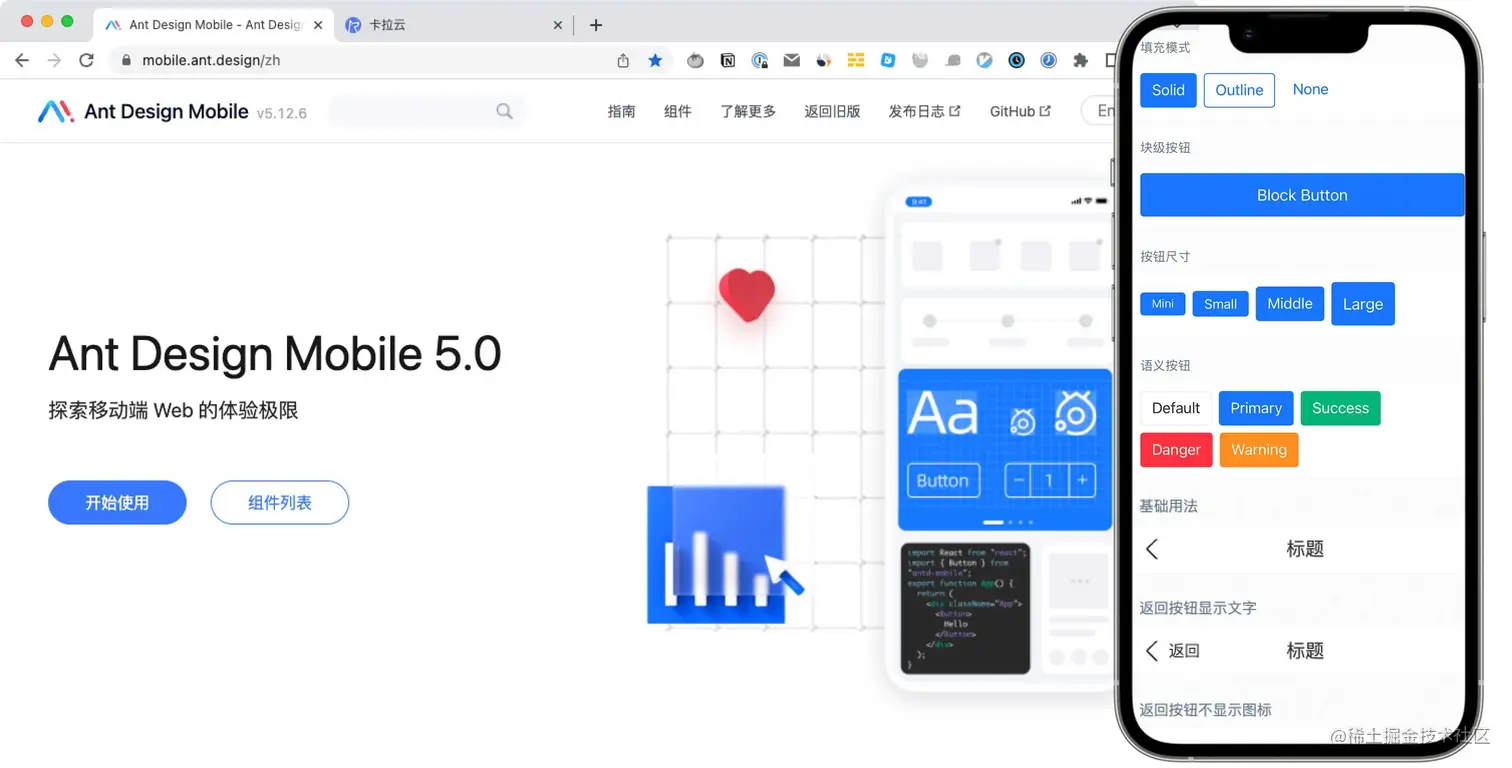This screenshot has height=768, width=1512.
Task: Open the 指南 menu item
Action: pos(621,111)
